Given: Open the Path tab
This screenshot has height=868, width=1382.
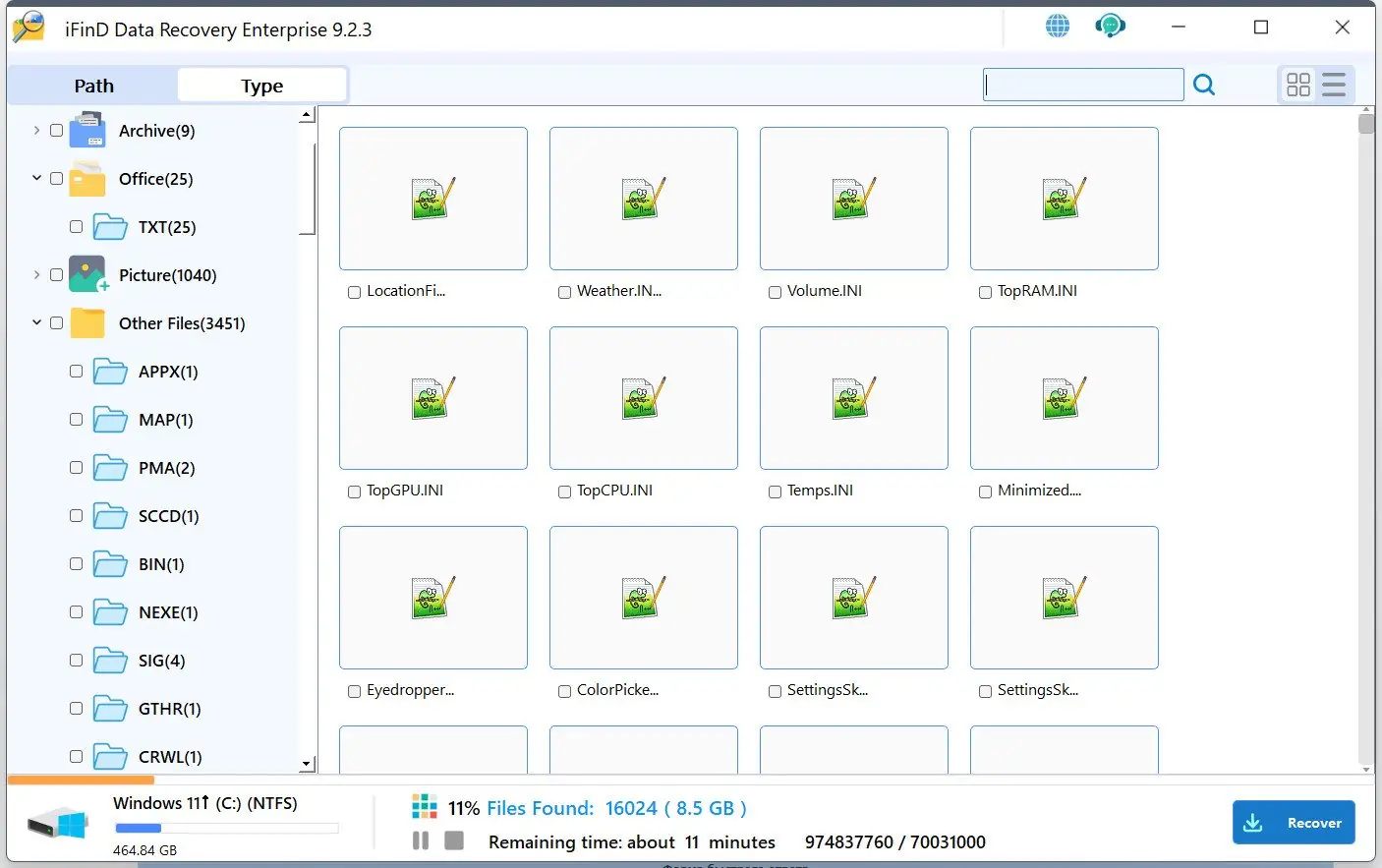Looking at the screenshot, I should (x=93, y=85).
